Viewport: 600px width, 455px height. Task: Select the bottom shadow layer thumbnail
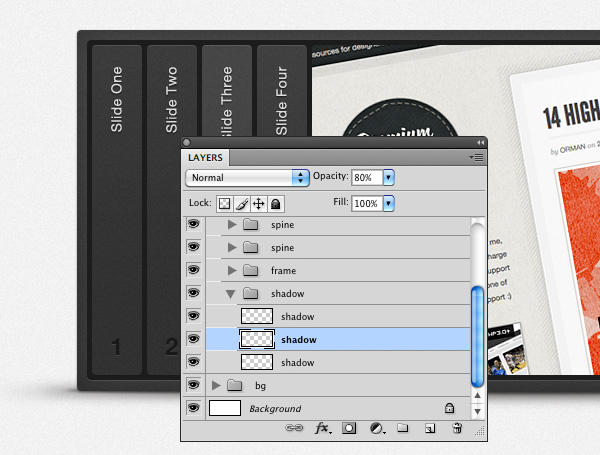(257, 362)
